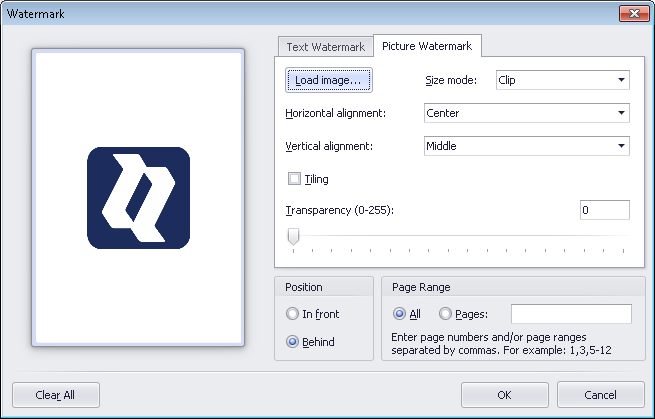655x419 pixels.
Task: Click the Pages range text field
Action: tap(571, 314)
